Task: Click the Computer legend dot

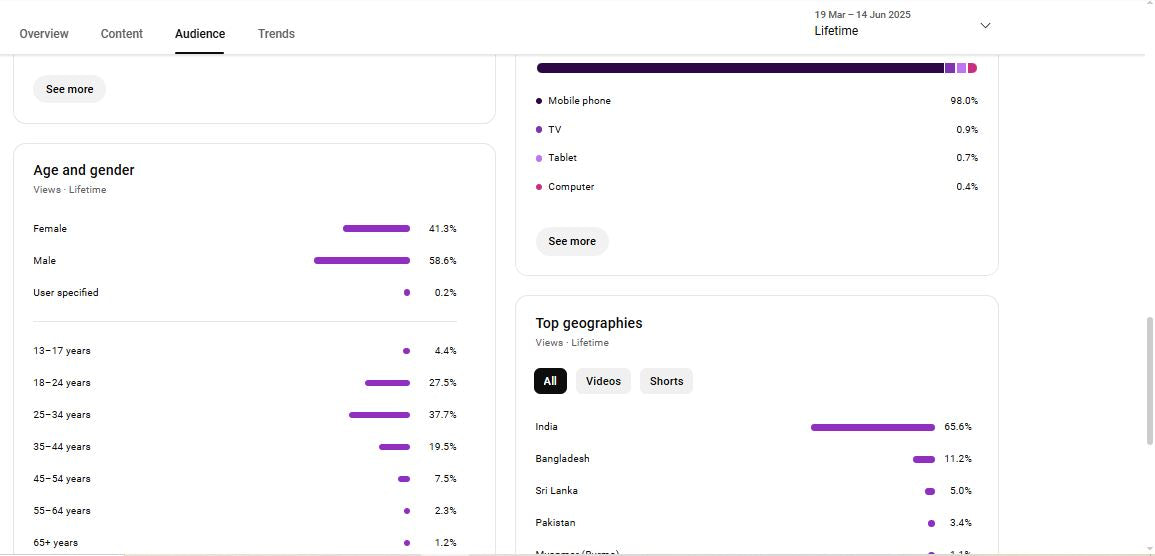Action: (x=539, y=187)
